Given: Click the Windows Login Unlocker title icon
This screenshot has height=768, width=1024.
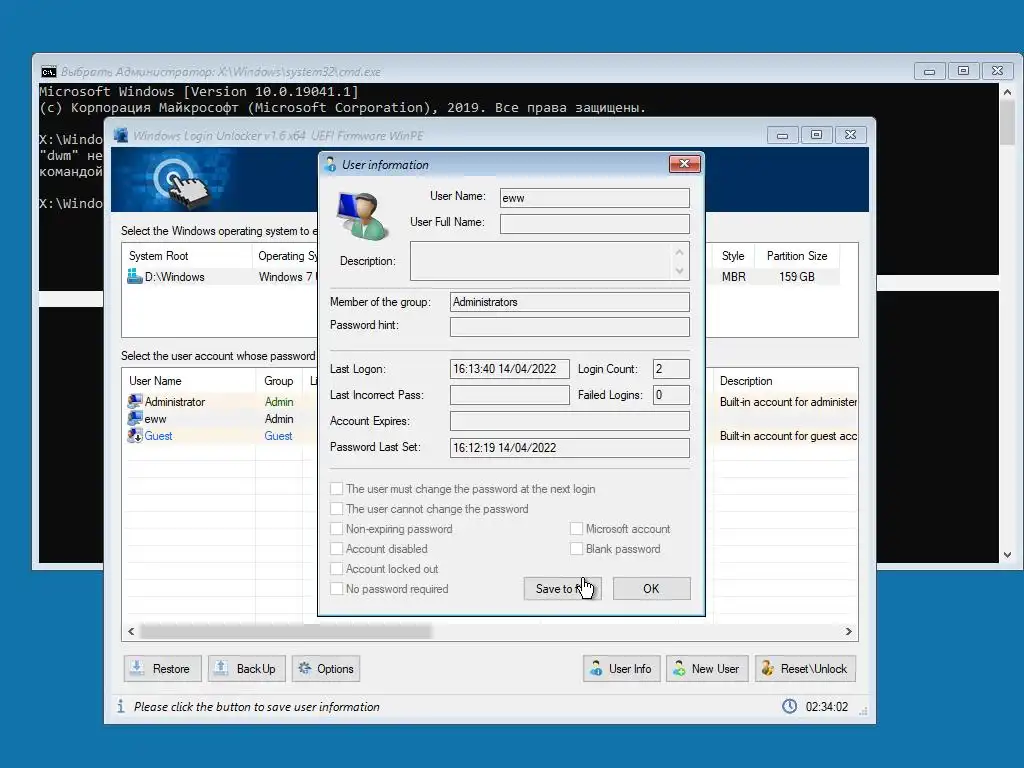Looking at the screenshot, I should (121, 135).
